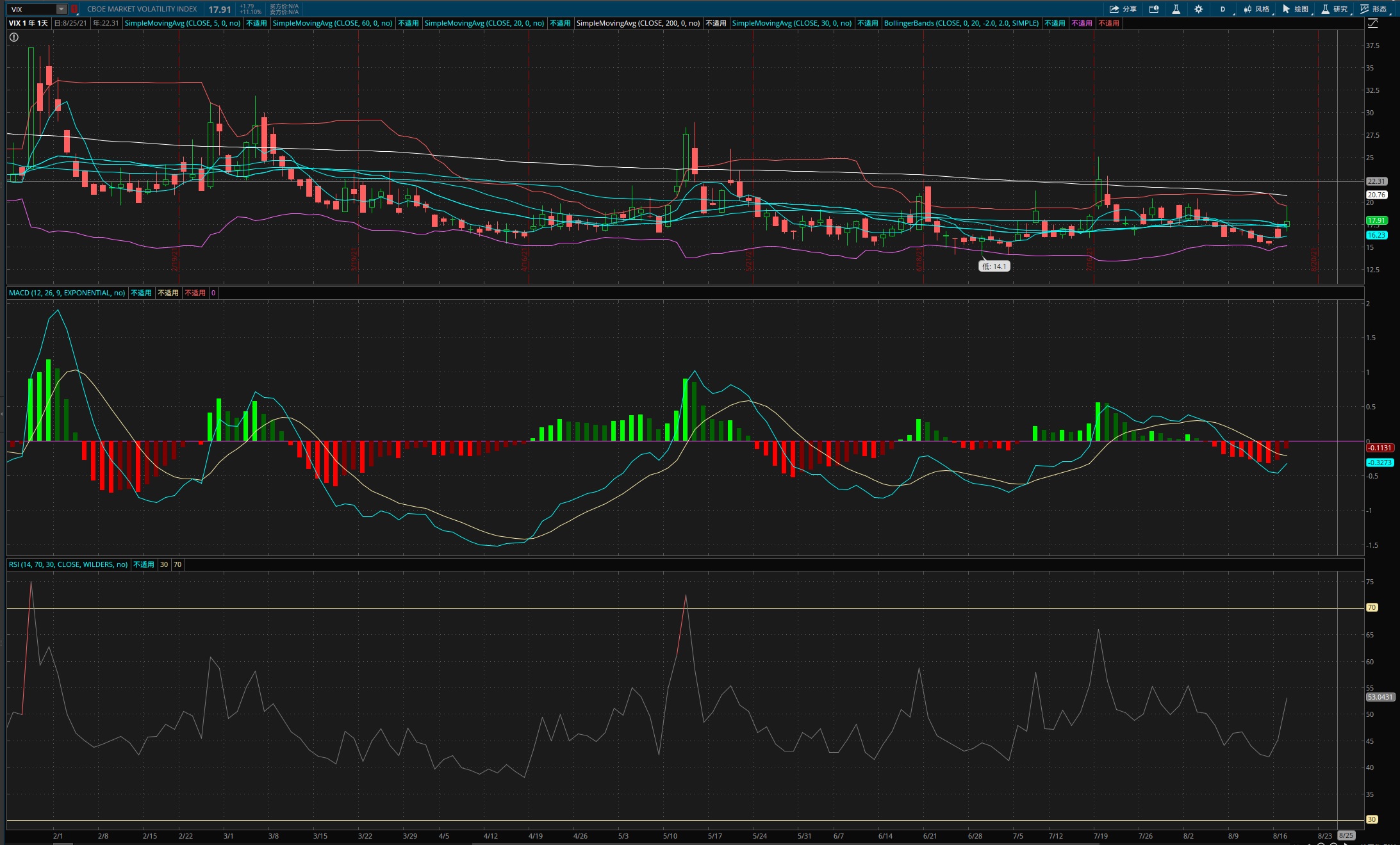Click SimpleMovingAvg (CLOSE, 200) label
The height and width of the screenshot is (845, 1400).
[x=638, y=23]
